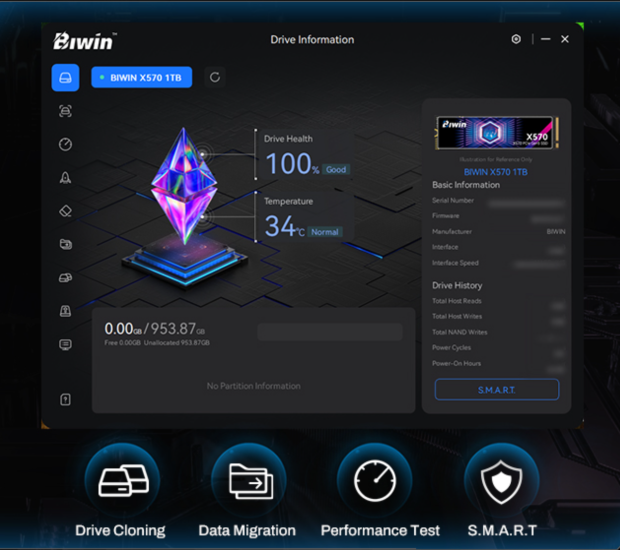620x550 pixels.
Task: Click the Good health status badge
Action: tap(336, 170)
